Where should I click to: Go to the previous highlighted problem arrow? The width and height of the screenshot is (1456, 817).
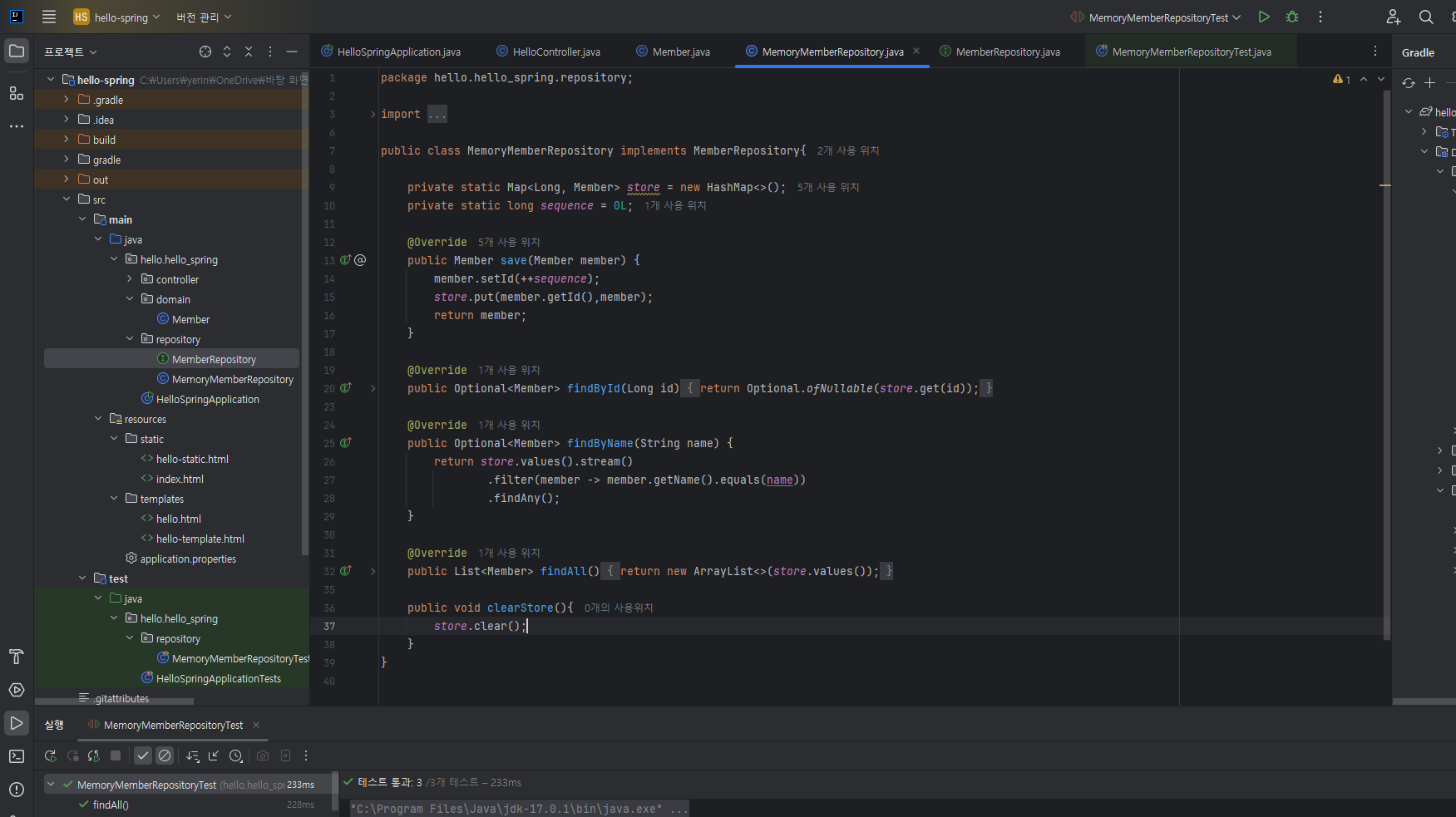click(1364, 79)
